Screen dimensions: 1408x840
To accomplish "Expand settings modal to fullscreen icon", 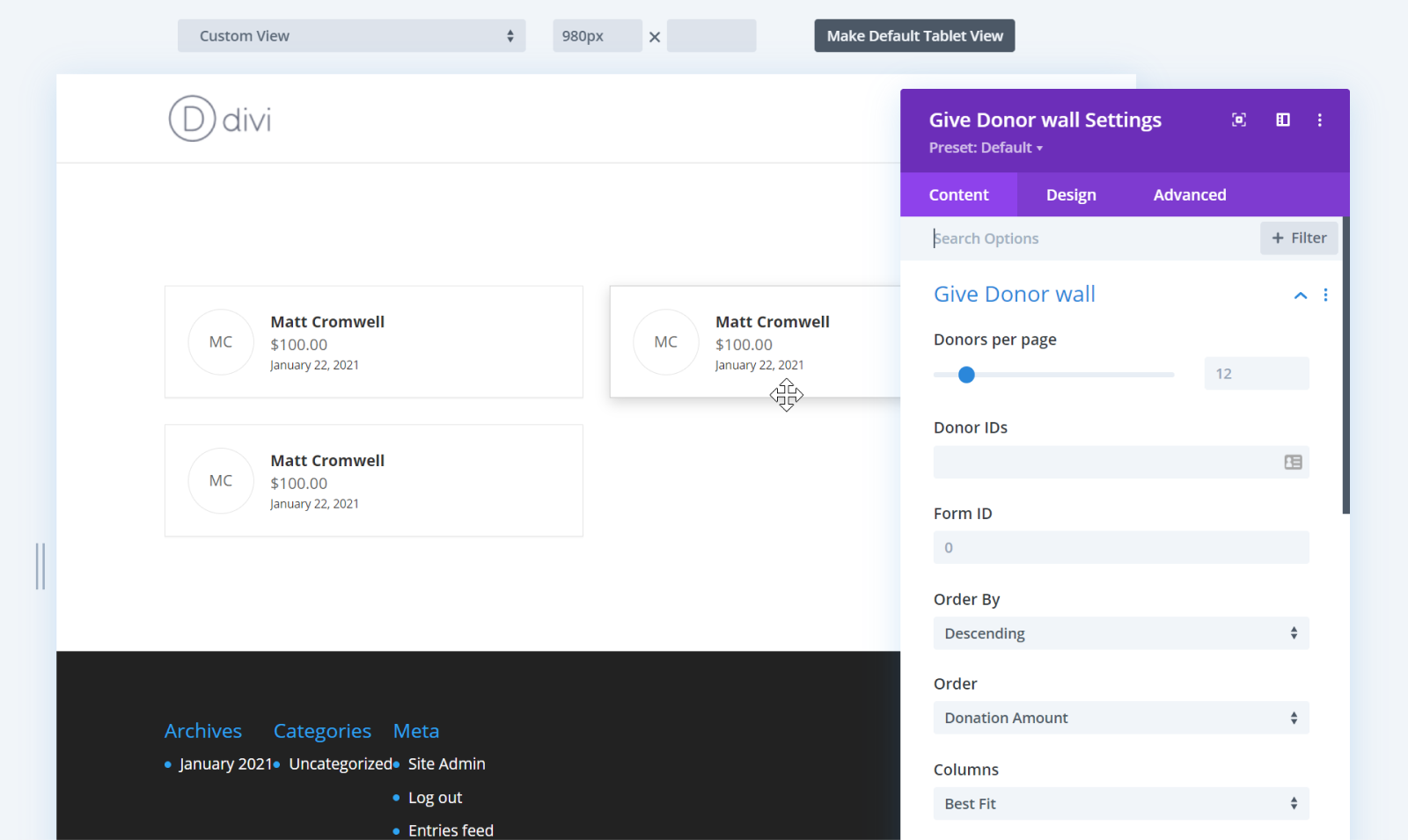I will (1239, 120).
